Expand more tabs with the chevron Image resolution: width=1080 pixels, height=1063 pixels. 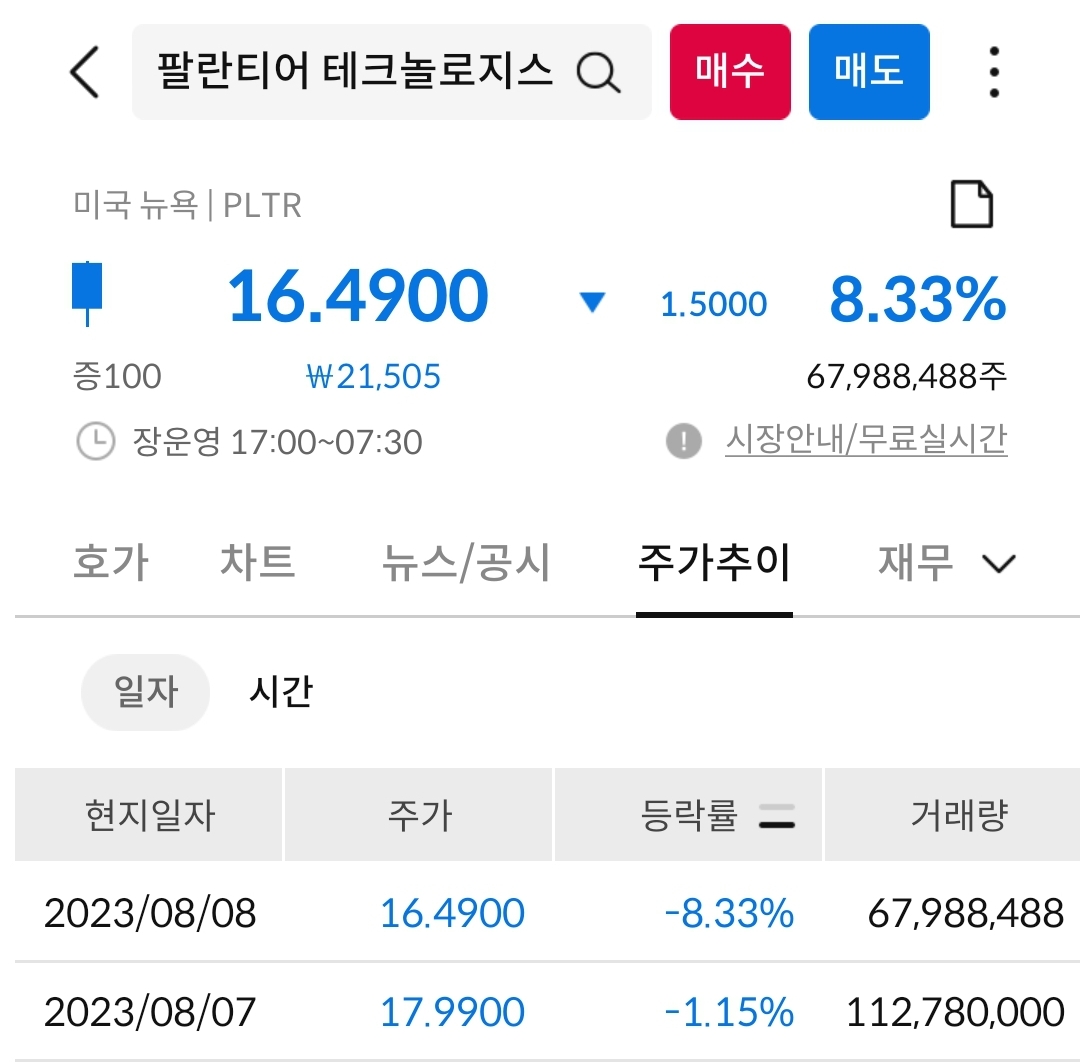click(x=999, y=564)
